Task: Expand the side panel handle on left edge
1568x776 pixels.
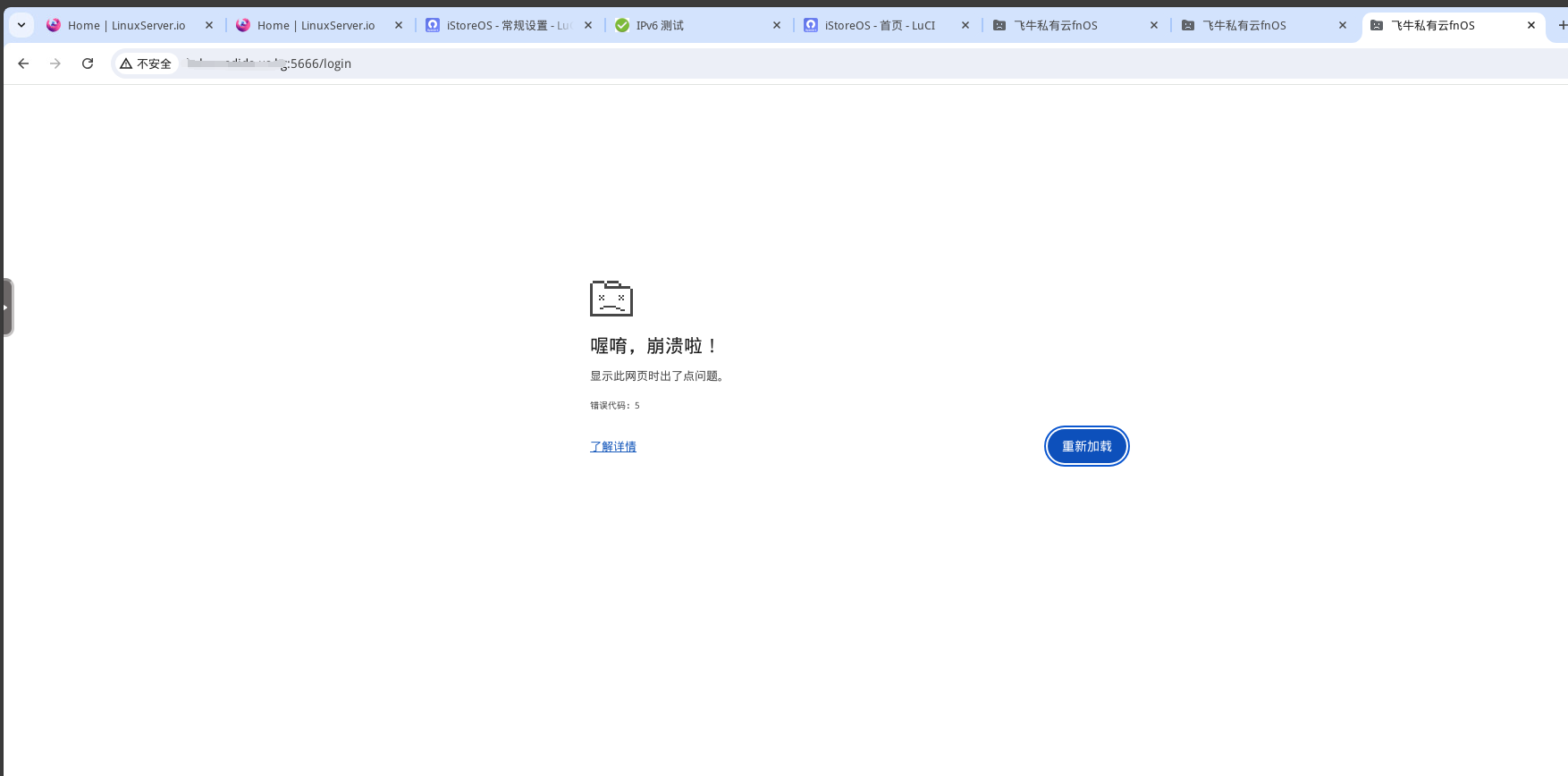Action: [x=6, y=307]
